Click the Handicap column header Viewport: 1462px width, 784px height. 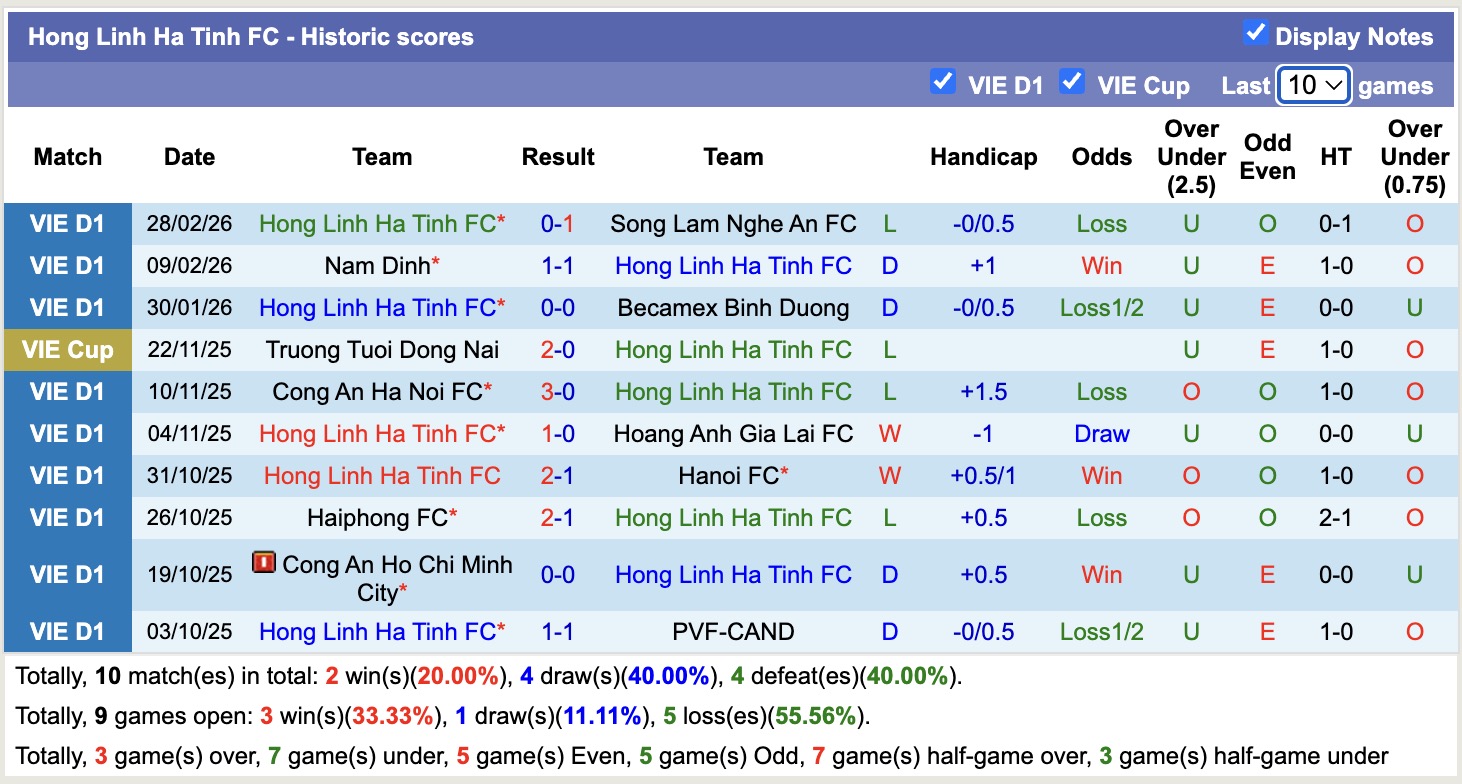pyautogui.click(x=984, y=157)
